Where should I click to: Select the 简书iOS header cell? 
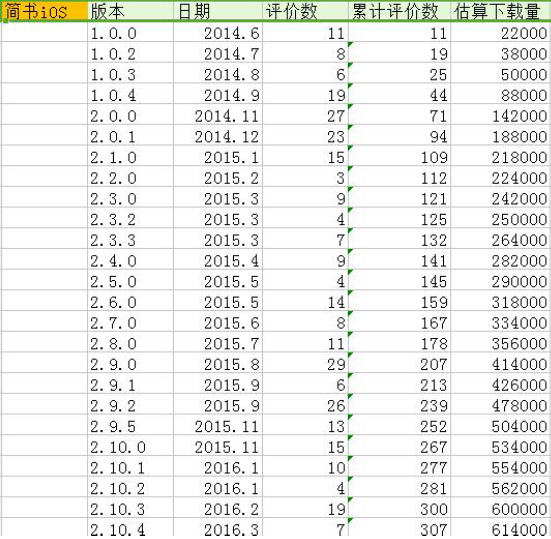click(x=44, y=12)
